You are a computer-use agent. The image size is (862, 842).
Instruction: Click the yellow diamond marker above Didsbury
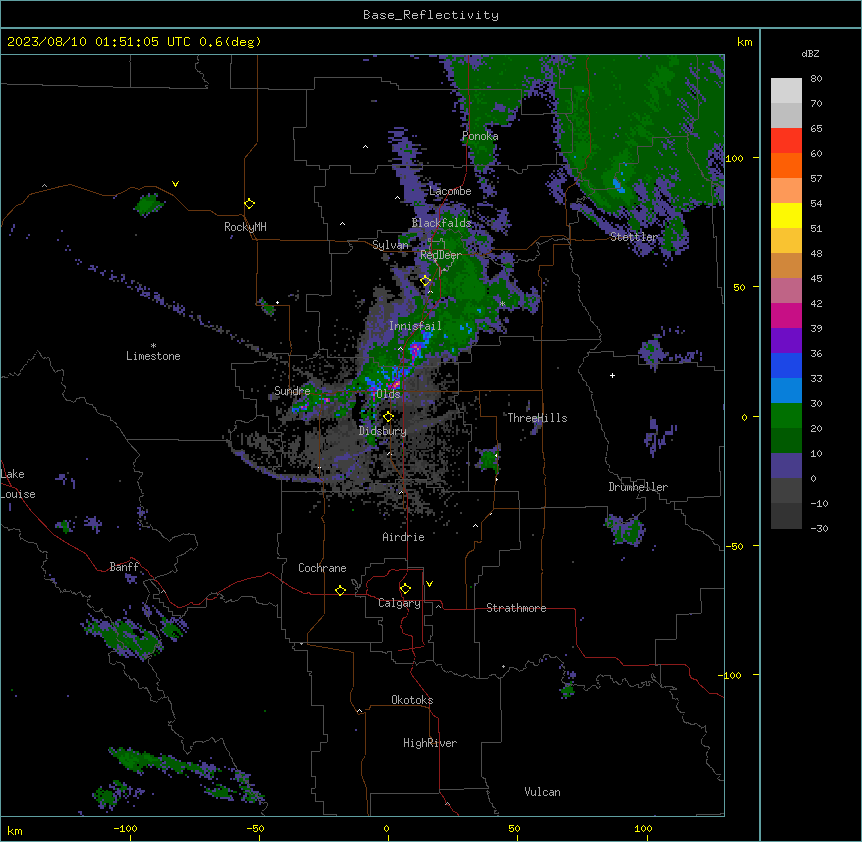[389, 417]
